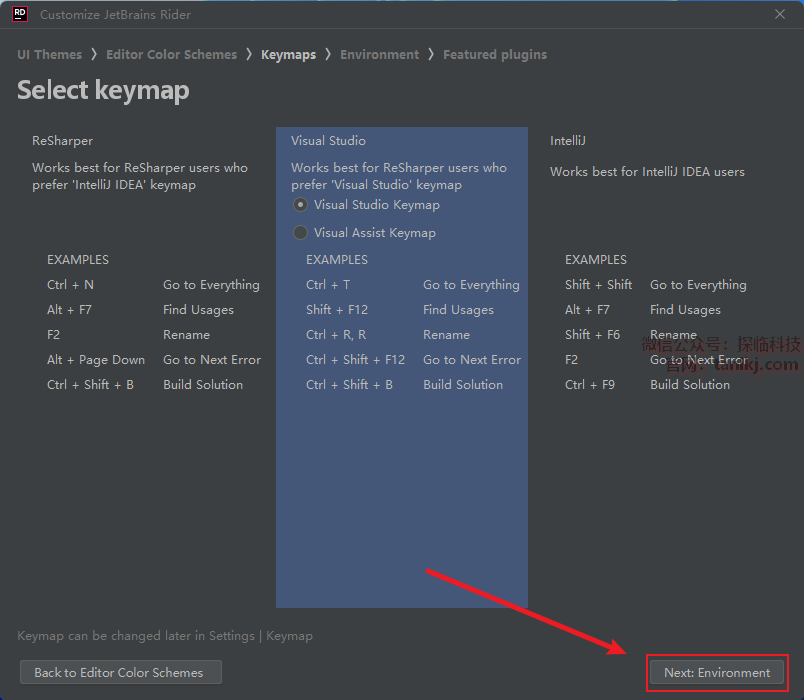
Task: Click the Rider RD logo in title bar
Action: pos(19,14)
